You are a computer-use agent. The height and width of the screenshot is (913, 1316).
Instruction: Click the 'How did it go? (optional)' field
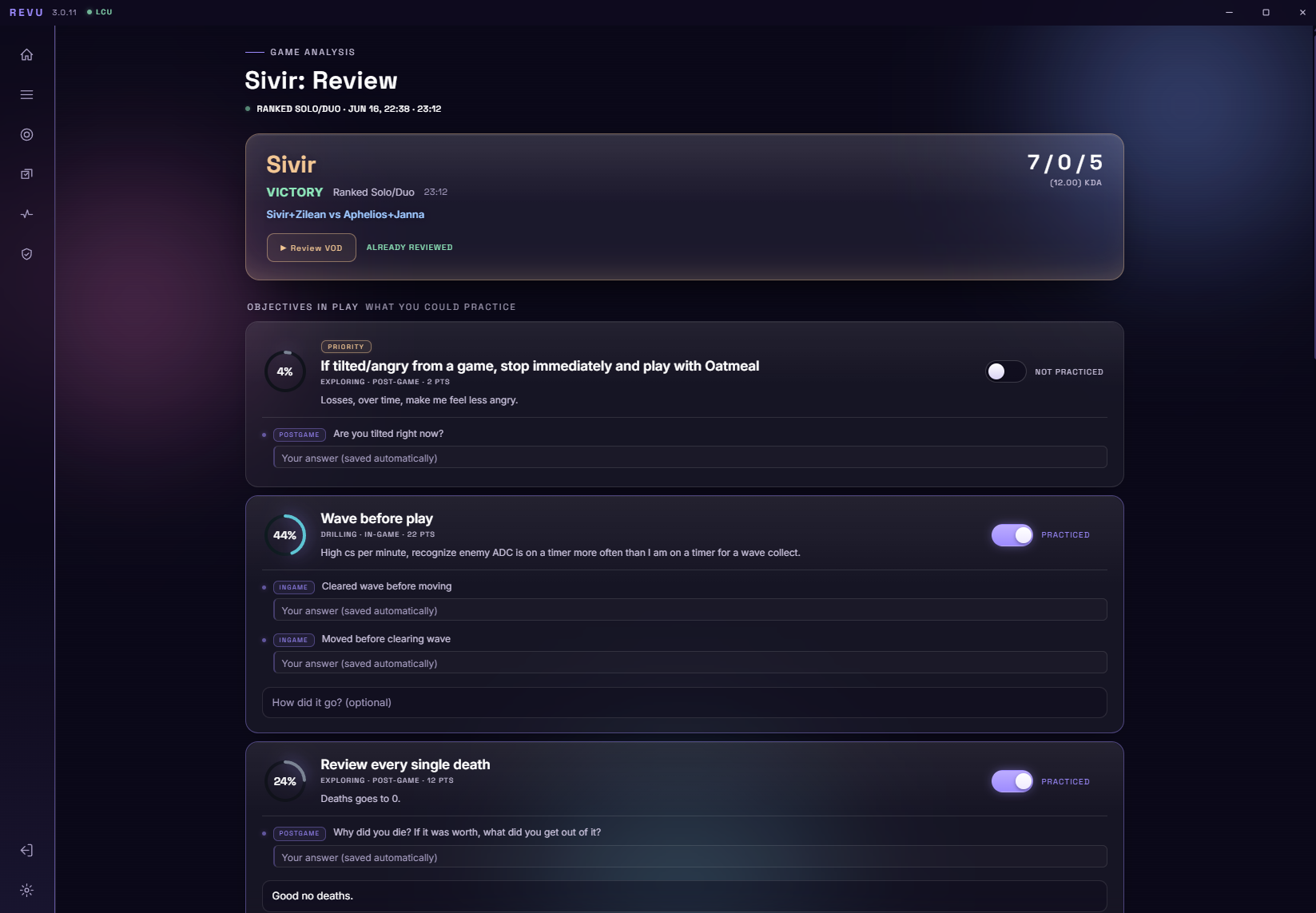[684, 703]
